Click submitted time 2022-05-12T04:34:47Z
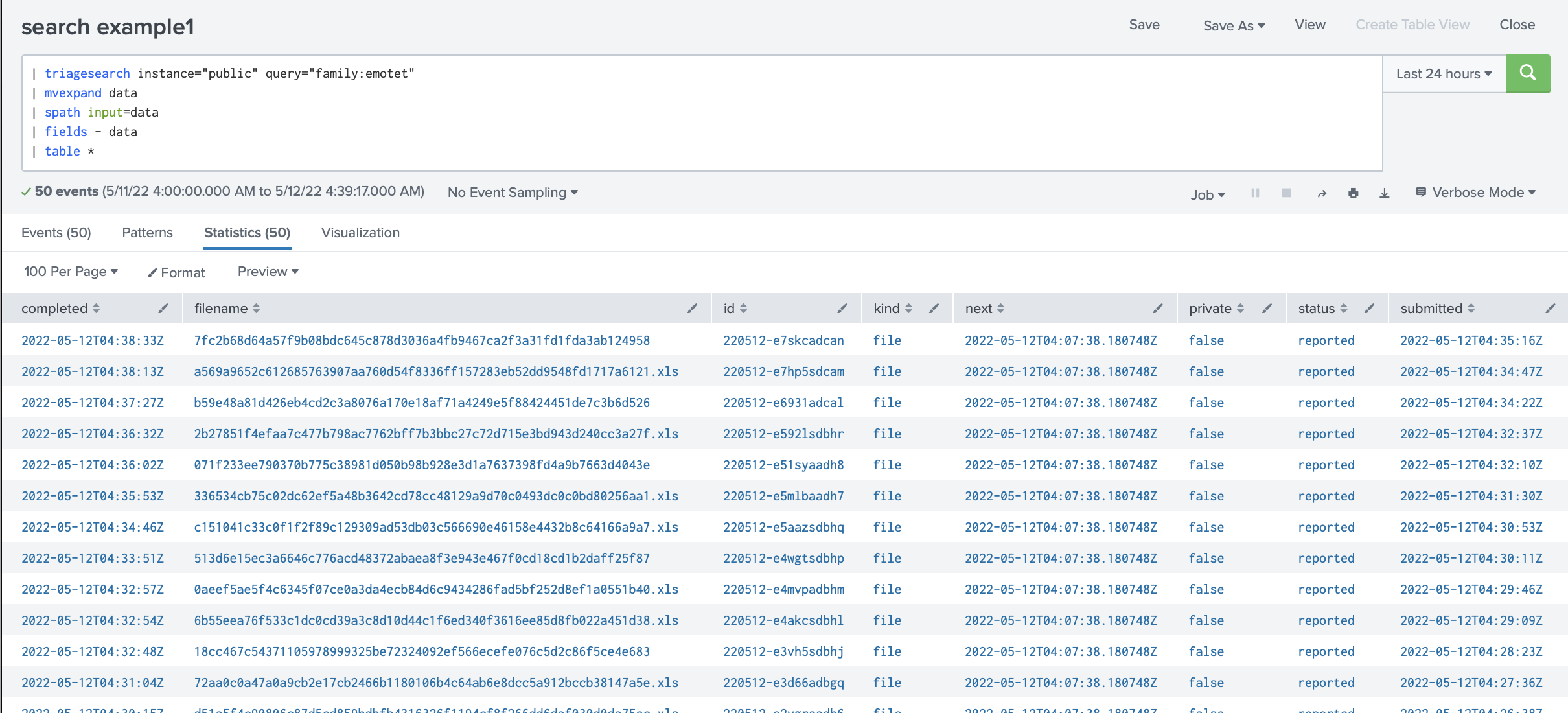Image resolution: width=1568 pixels, height=713 pixels. [1471, 371]
